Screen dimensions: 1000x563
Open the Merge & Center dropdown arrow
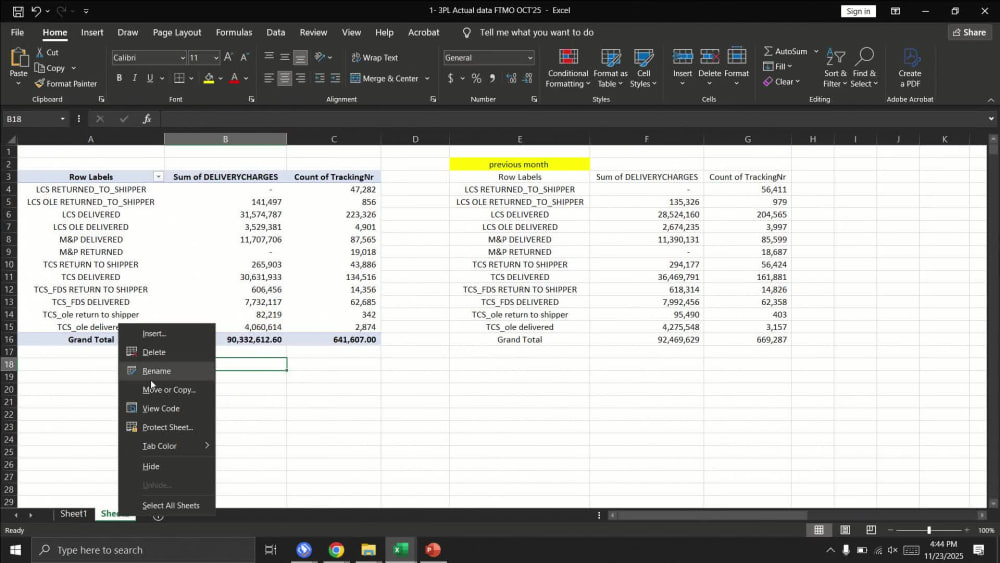[427, 78]
